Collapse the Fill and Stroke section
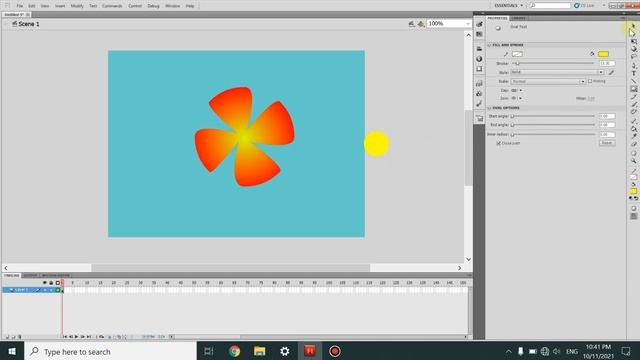 point(489,45)
